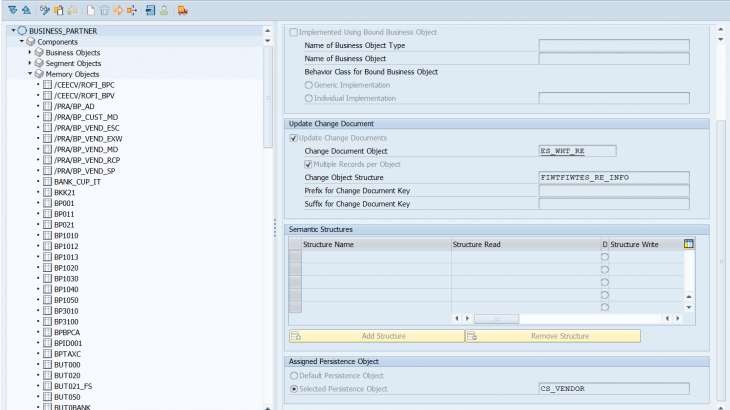Expand the Segment Objects tree node
Screen dimensions: 730x410
(30, 63)
